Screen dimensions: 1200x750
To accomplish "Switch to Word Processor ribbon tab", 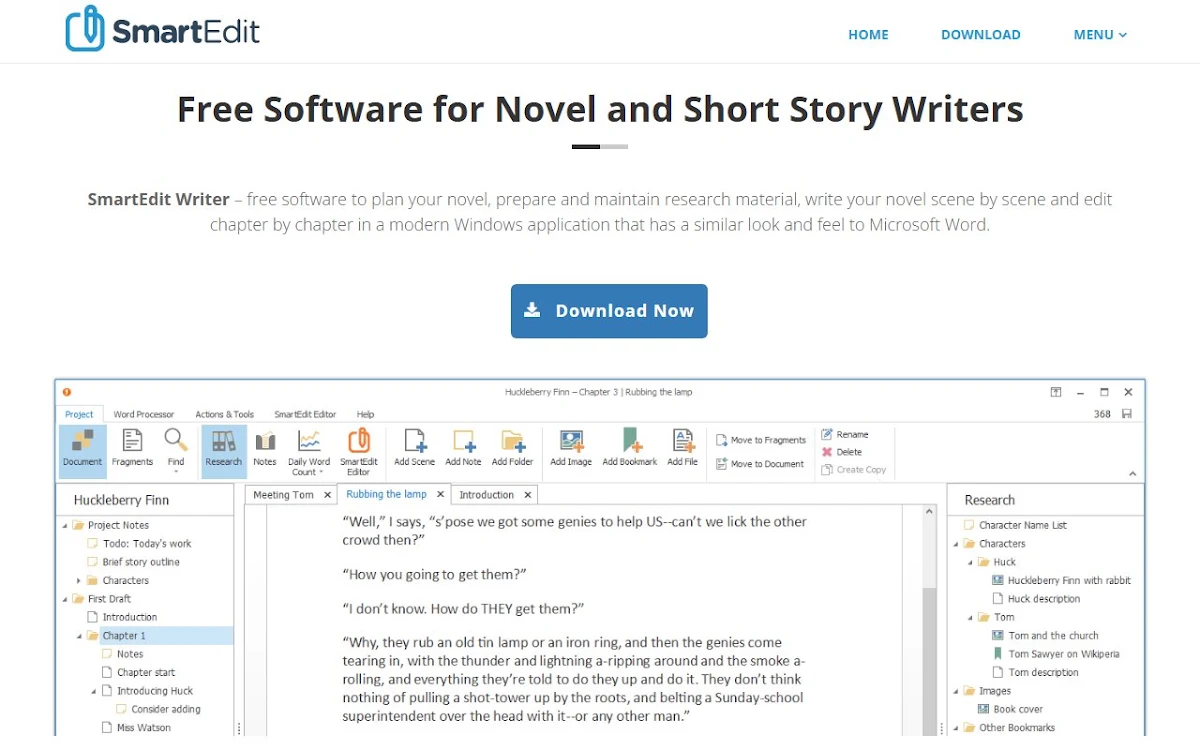I will pyautogui.click(x=143, y=414).
